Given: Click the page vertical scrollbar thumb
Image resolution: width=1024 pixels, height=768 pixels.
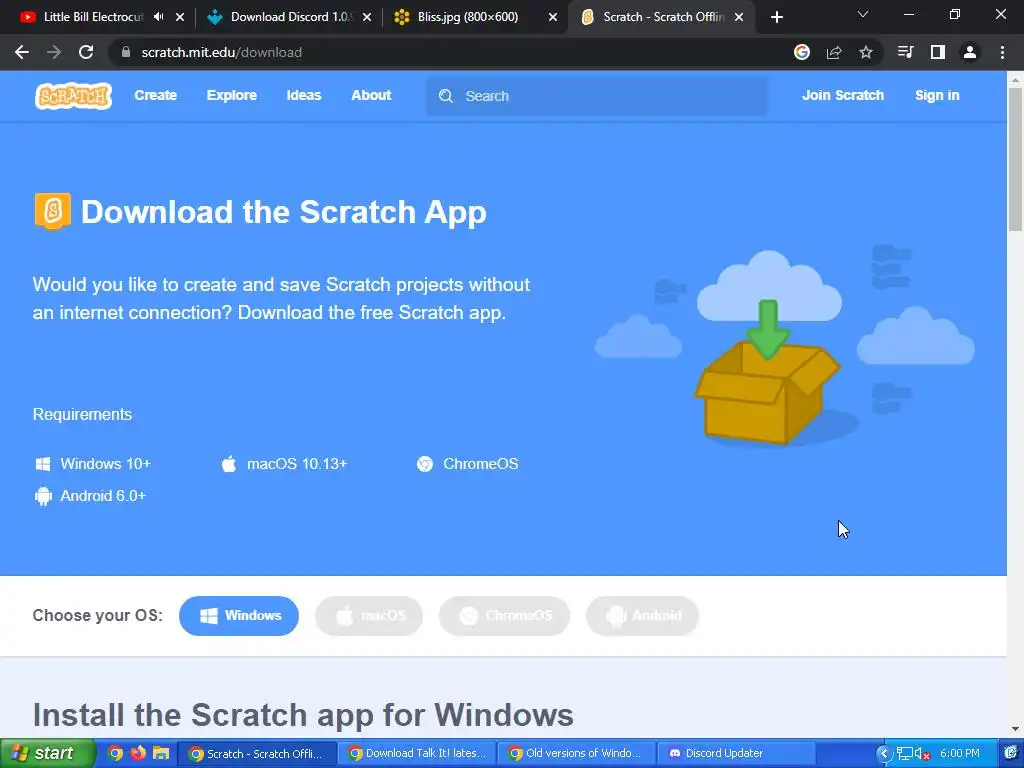Looking at the screenshot, I should (1016, 159).
